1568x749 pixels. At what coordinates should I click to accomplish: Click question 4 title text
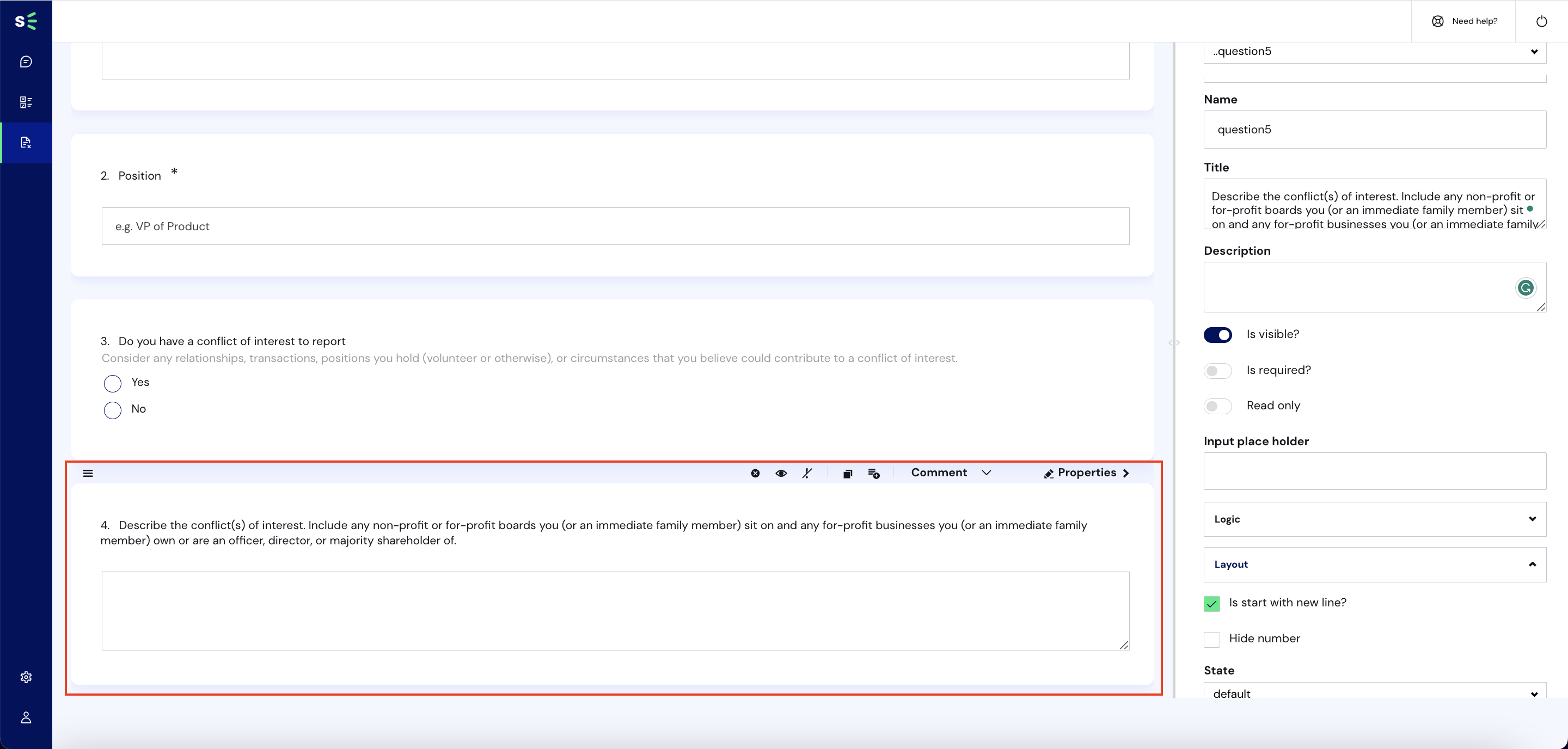tap(593, 533)
